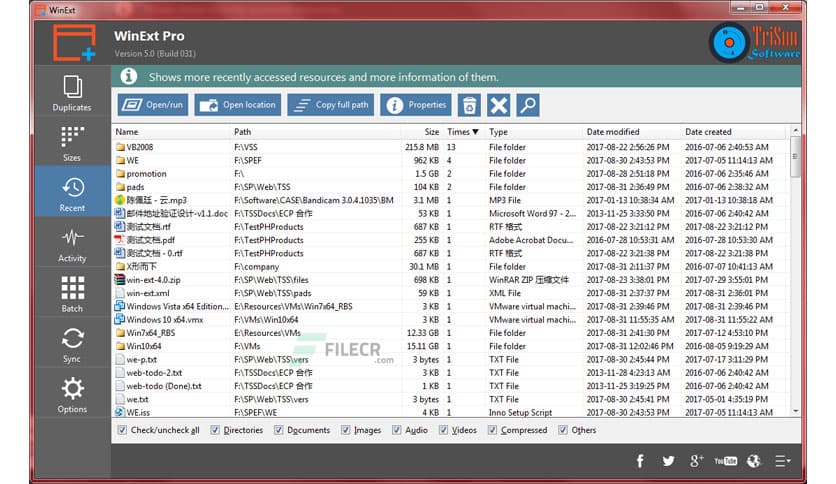Toggle the Videos filter checkbox
Screen dimensions: 836x484
click(x=443, y=430)
